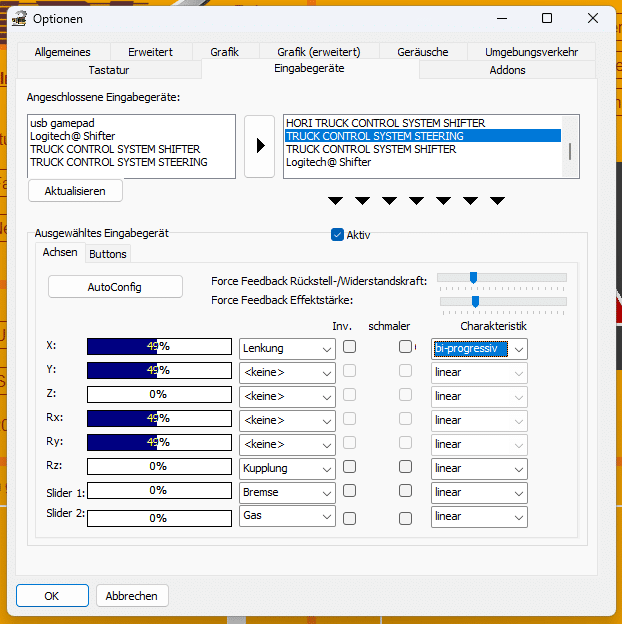
Task: Click the first black triangle indicator
Action: (335, 201)
